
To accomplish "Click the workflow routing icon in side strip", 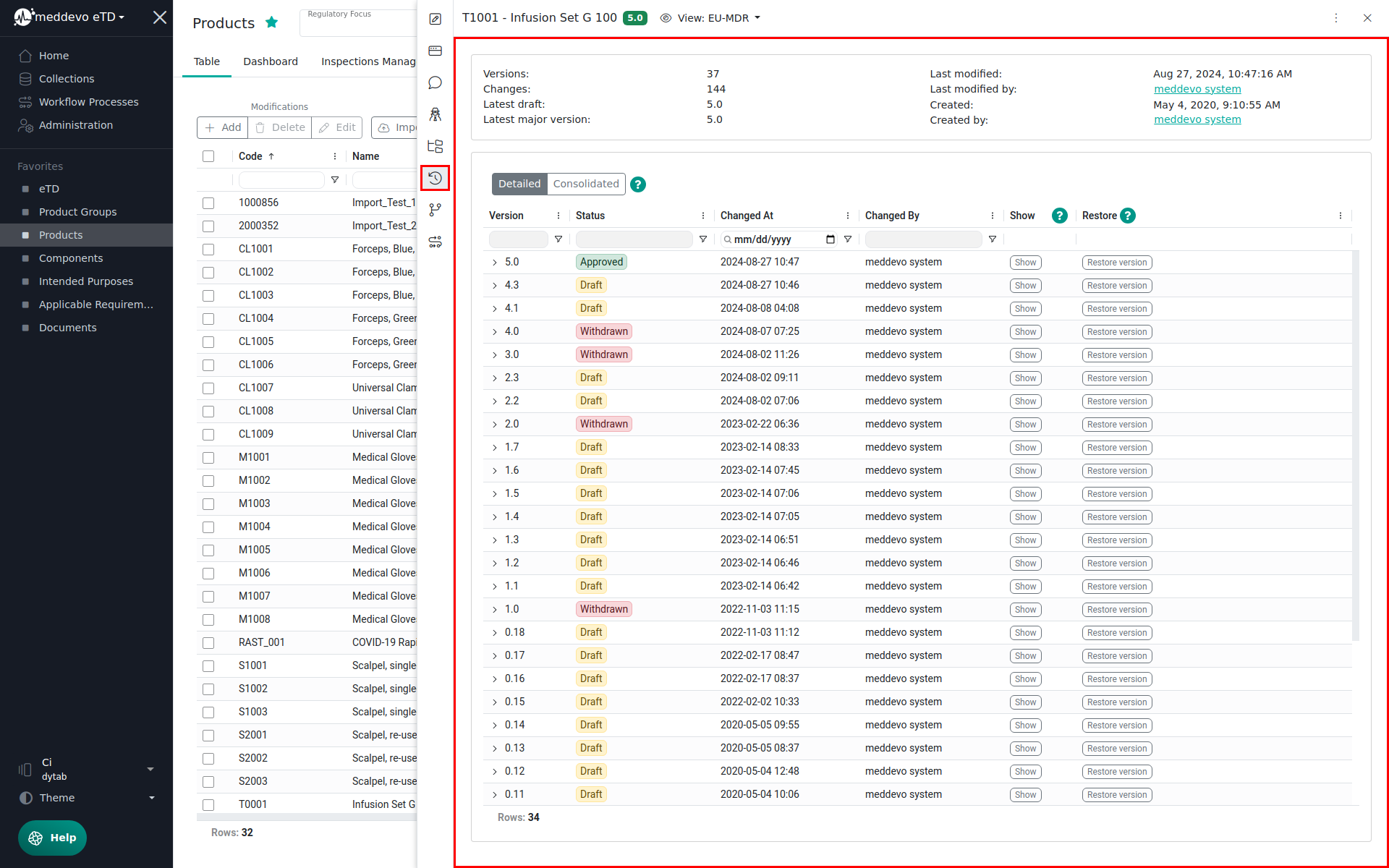I will click(x=435, y=242).
